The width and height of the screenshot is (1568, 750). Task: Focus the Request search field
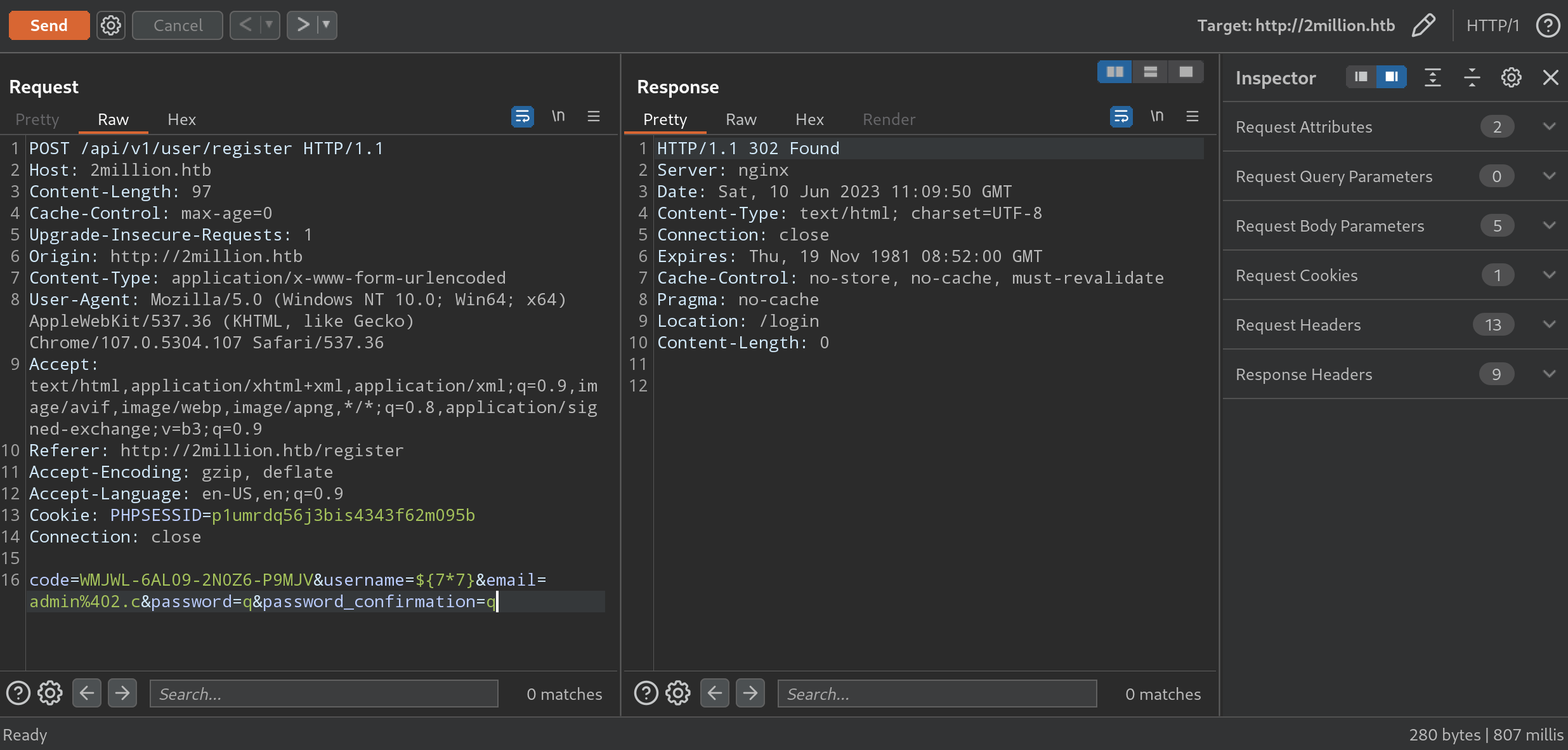pyautogui.click(x=324, y=694)
